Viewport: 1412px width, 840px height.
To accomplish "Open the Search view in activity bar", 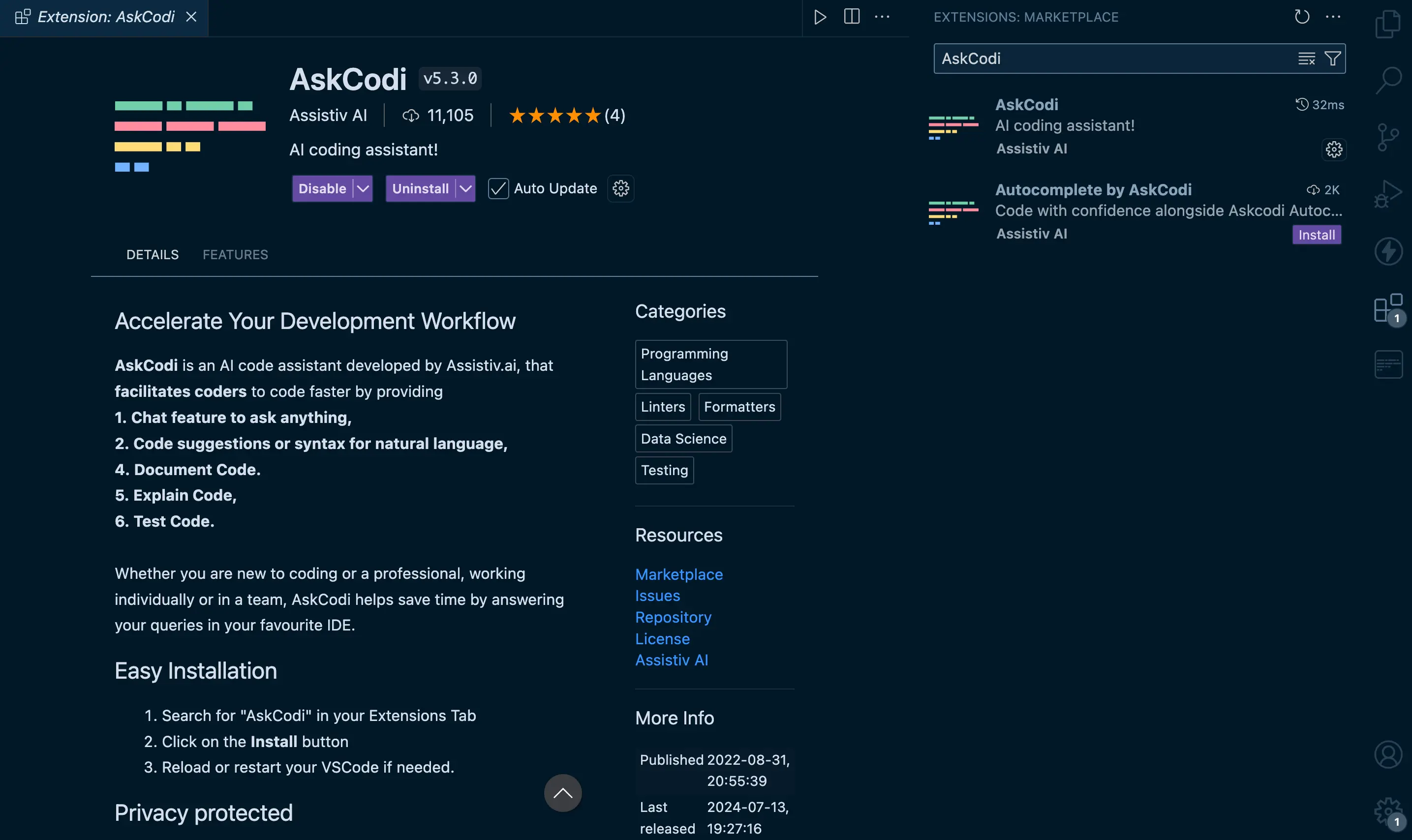I will coord(1388,80).
